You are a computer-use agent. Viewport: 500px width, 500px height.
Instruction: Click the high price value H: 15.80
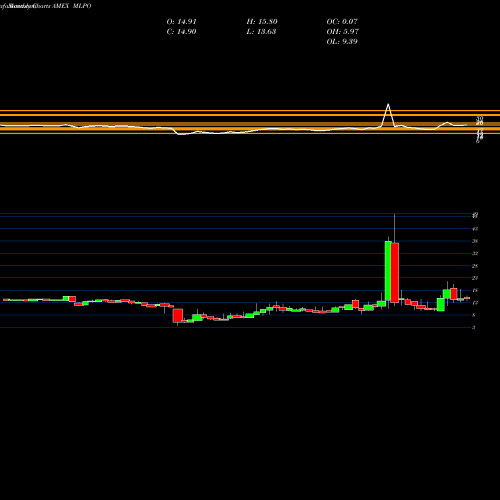click(262, 22)
